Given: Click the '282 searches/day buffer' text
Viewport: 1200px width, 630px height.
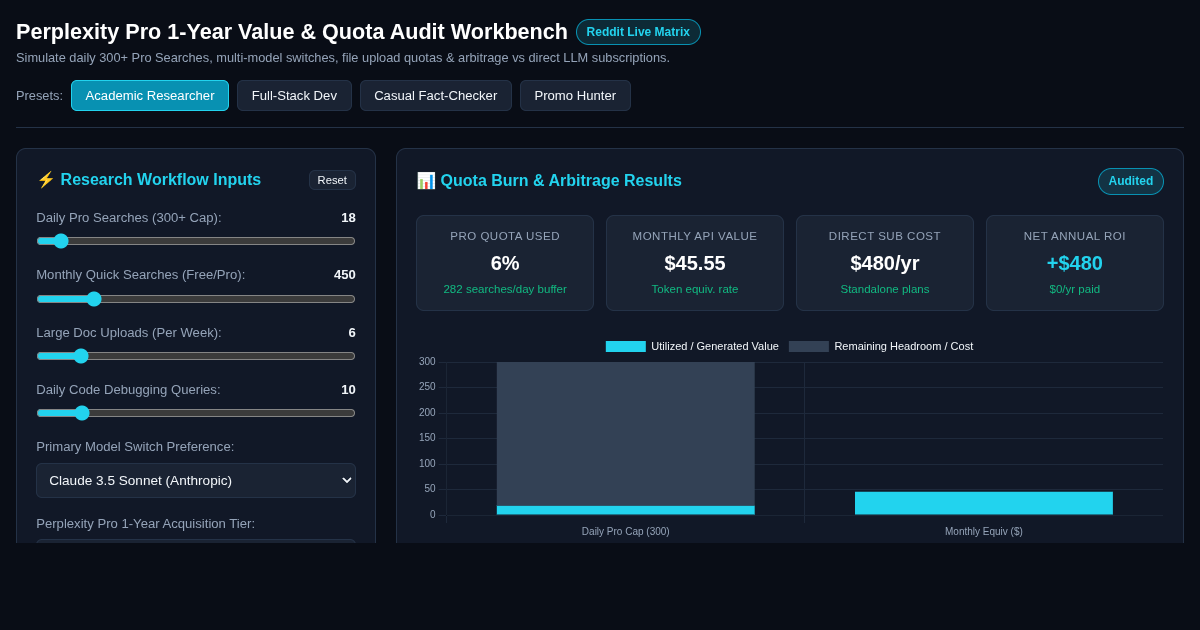Looking at the screenshot, I should (x=505, y=289).
